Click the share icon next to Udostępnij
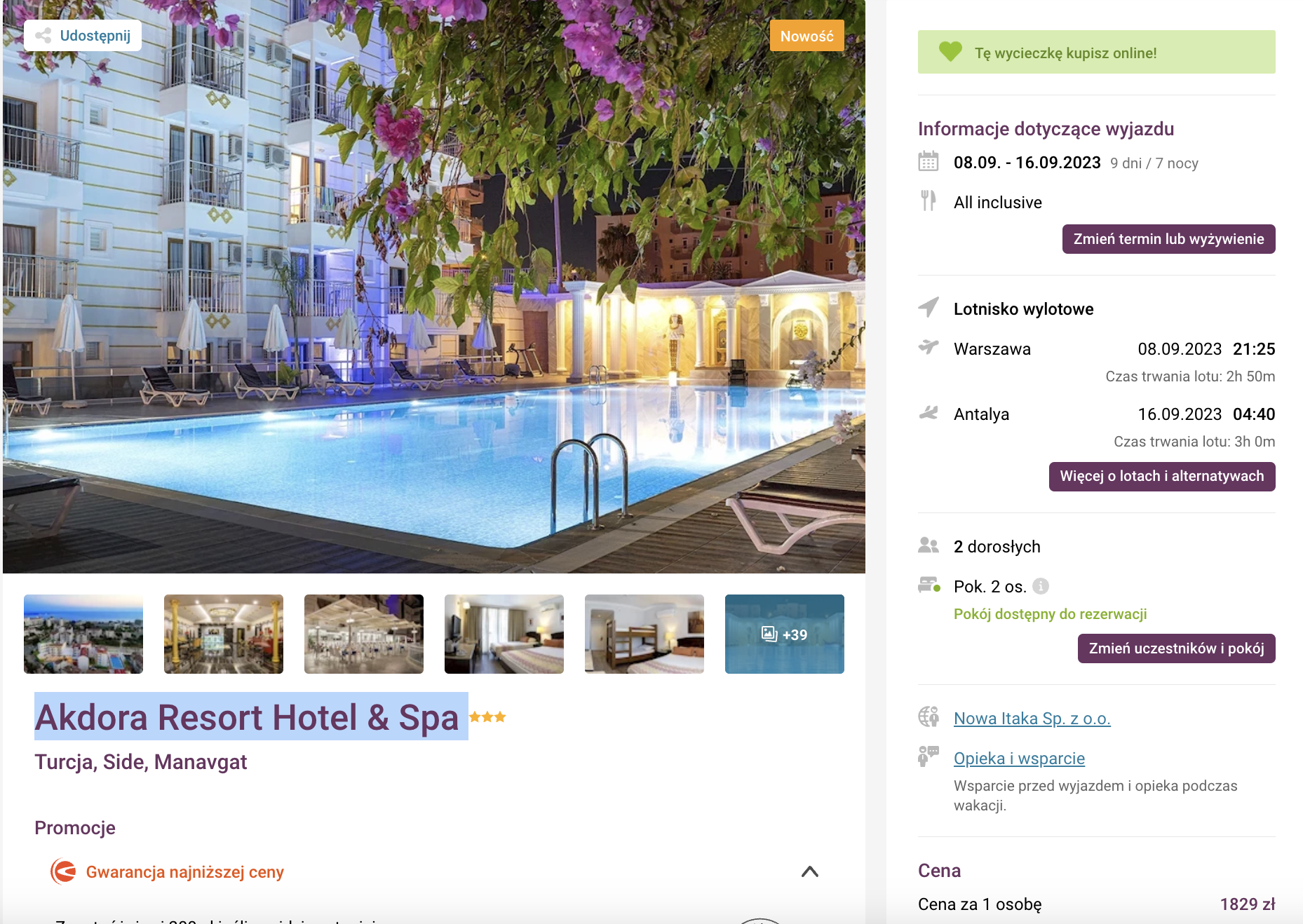The image size is (1303, 924). click(x=43, y=36)
